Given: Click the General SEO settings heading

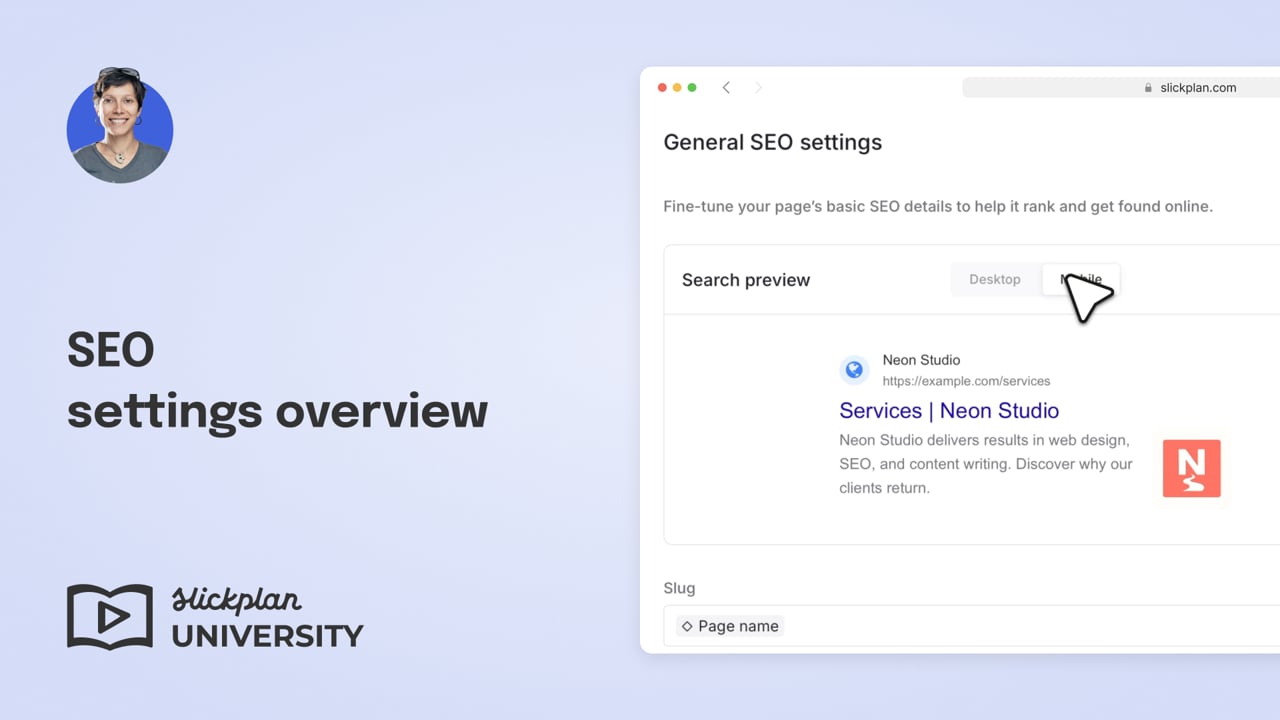Looking at the screenshot, I should (773, 142).
